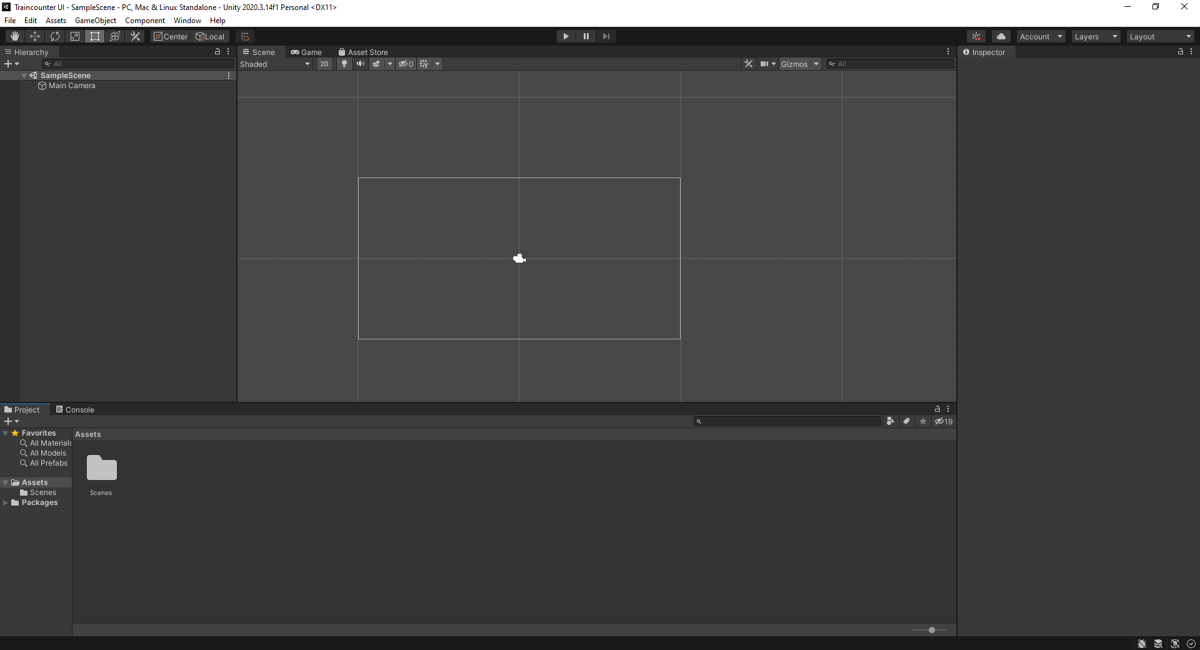The height and width of the screenshot is (650, 1200).
Task: Open the Window menu
Action: tap(187, 20)
